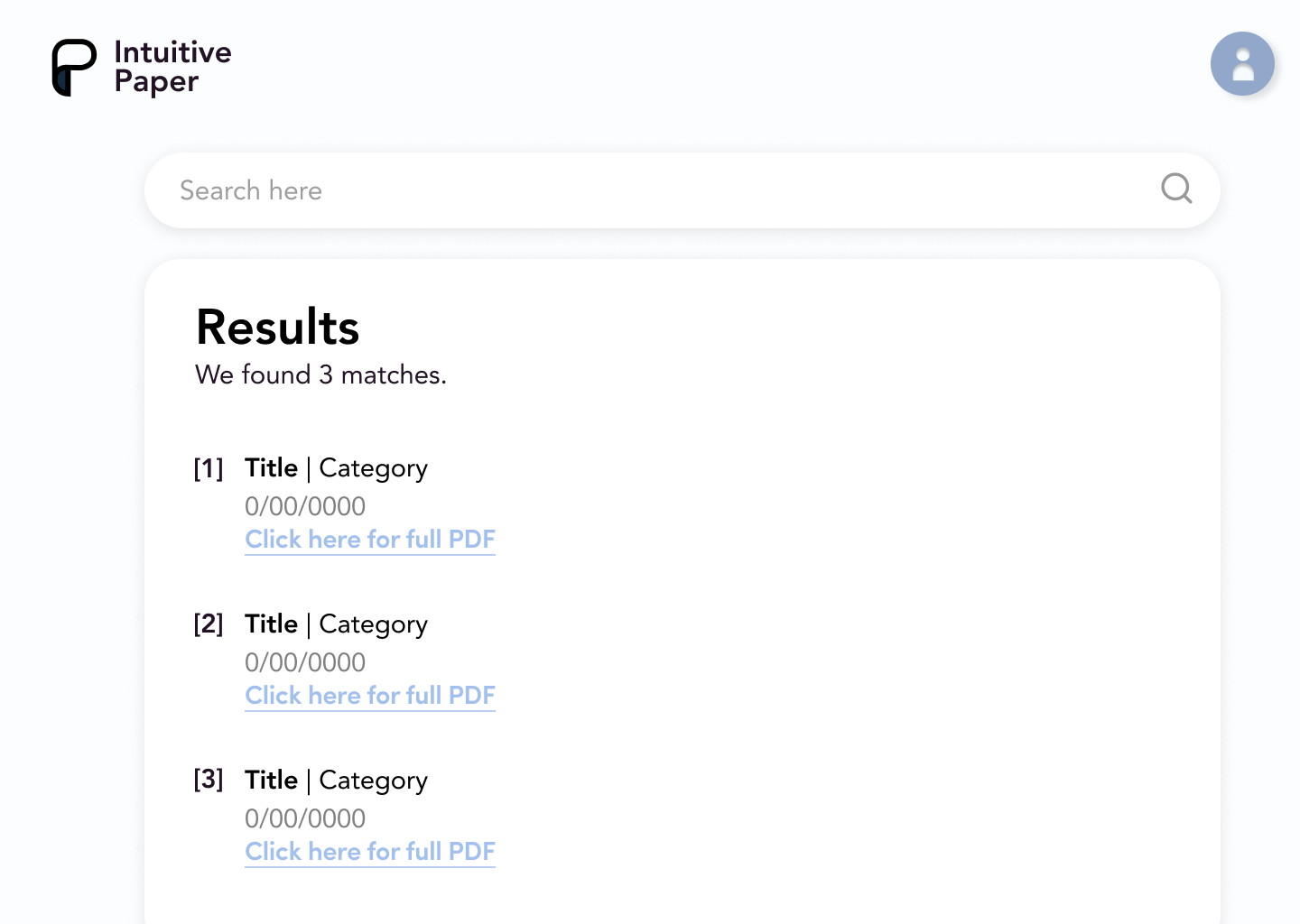Click the 'We found 3 matches' text

coord(320,374)
